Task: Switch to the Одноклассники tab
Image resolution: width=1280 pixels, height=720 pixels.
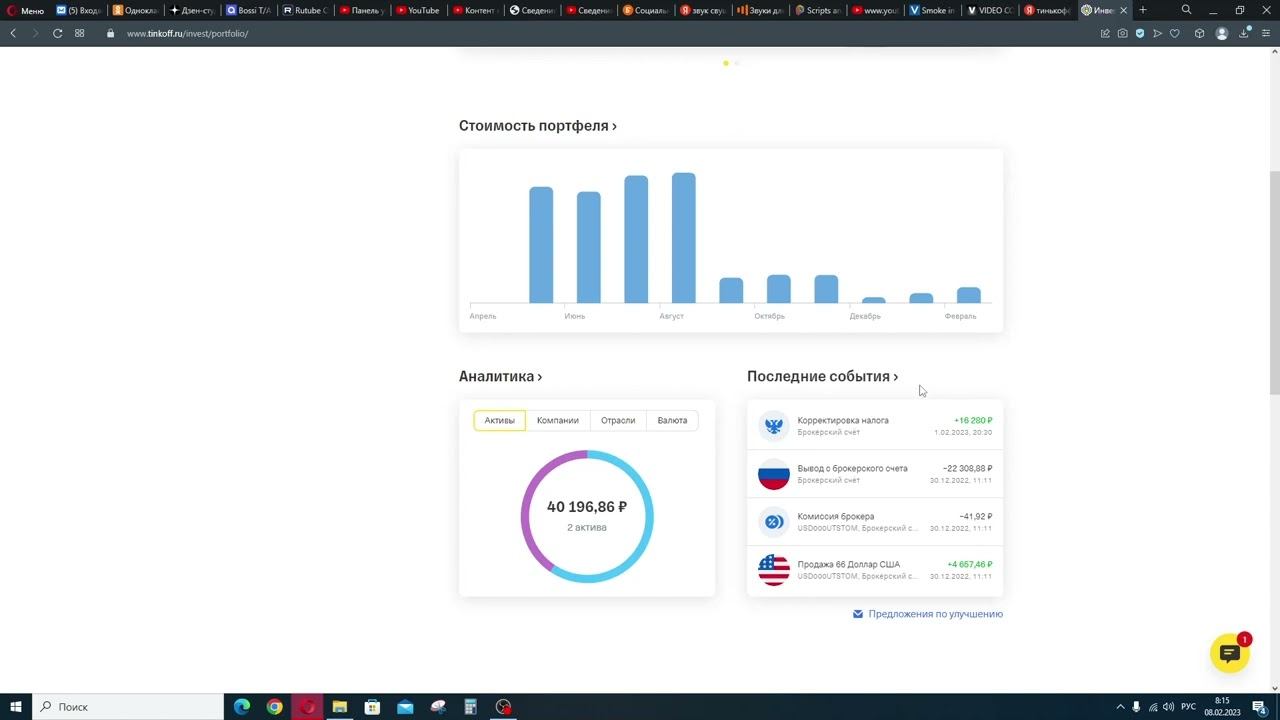Action: tap(134, 10)
